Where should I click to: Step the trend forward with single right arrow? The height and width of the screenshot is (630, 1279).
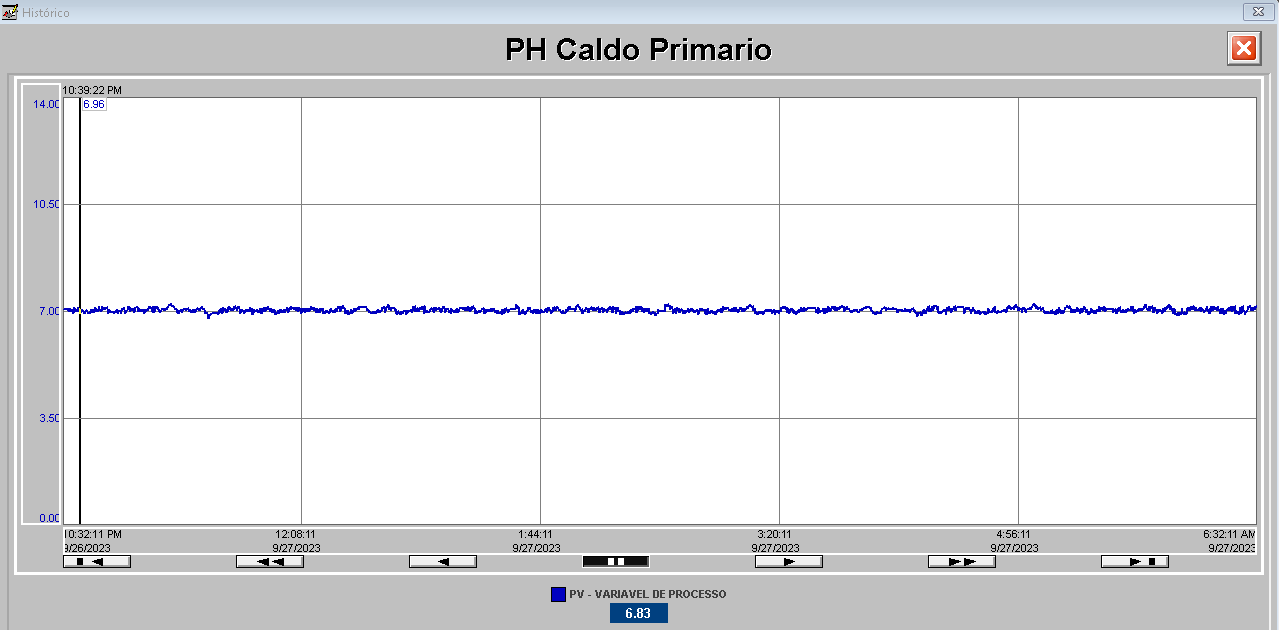(x=789, y=561)
